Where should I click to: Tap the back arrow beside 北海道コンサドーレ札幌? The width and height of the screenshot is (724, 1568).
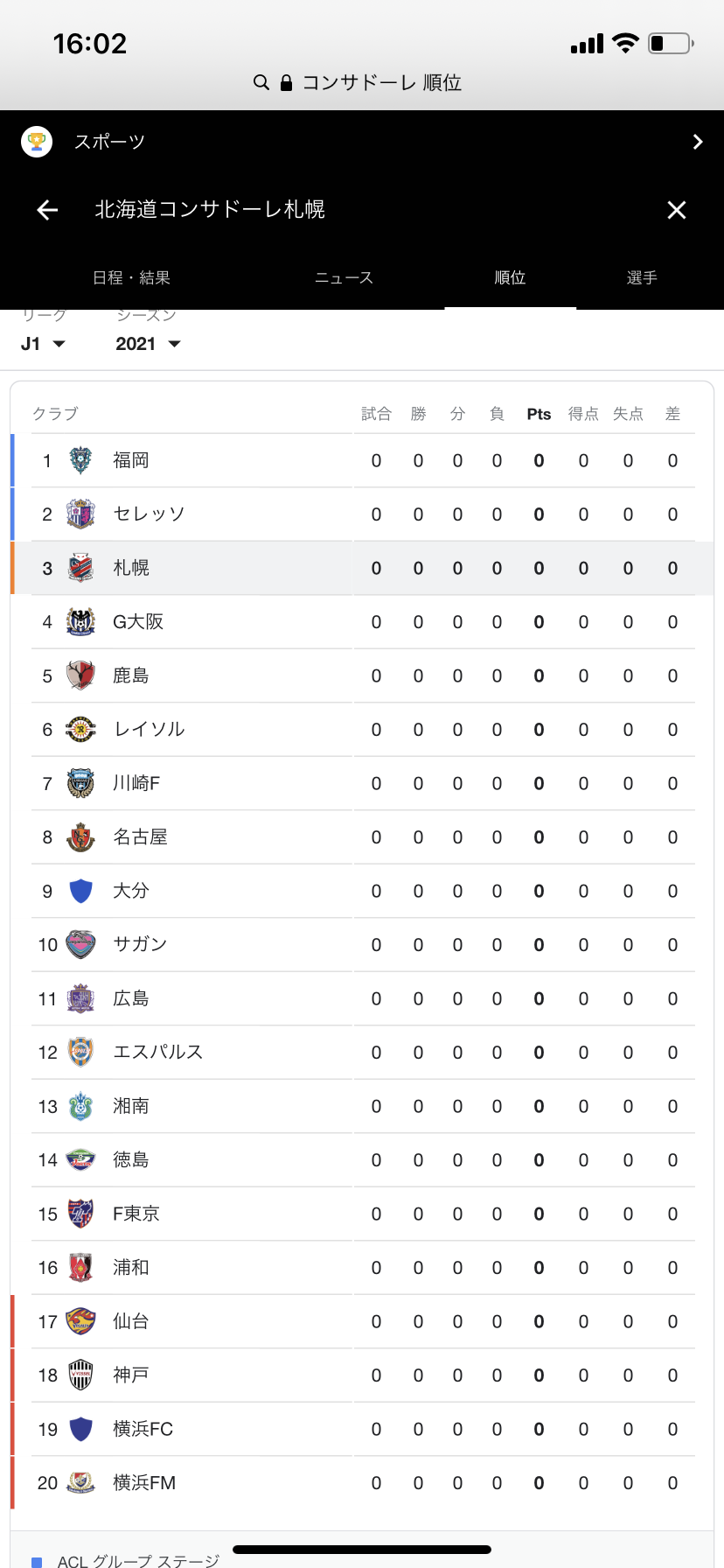(x=47, y=210)
